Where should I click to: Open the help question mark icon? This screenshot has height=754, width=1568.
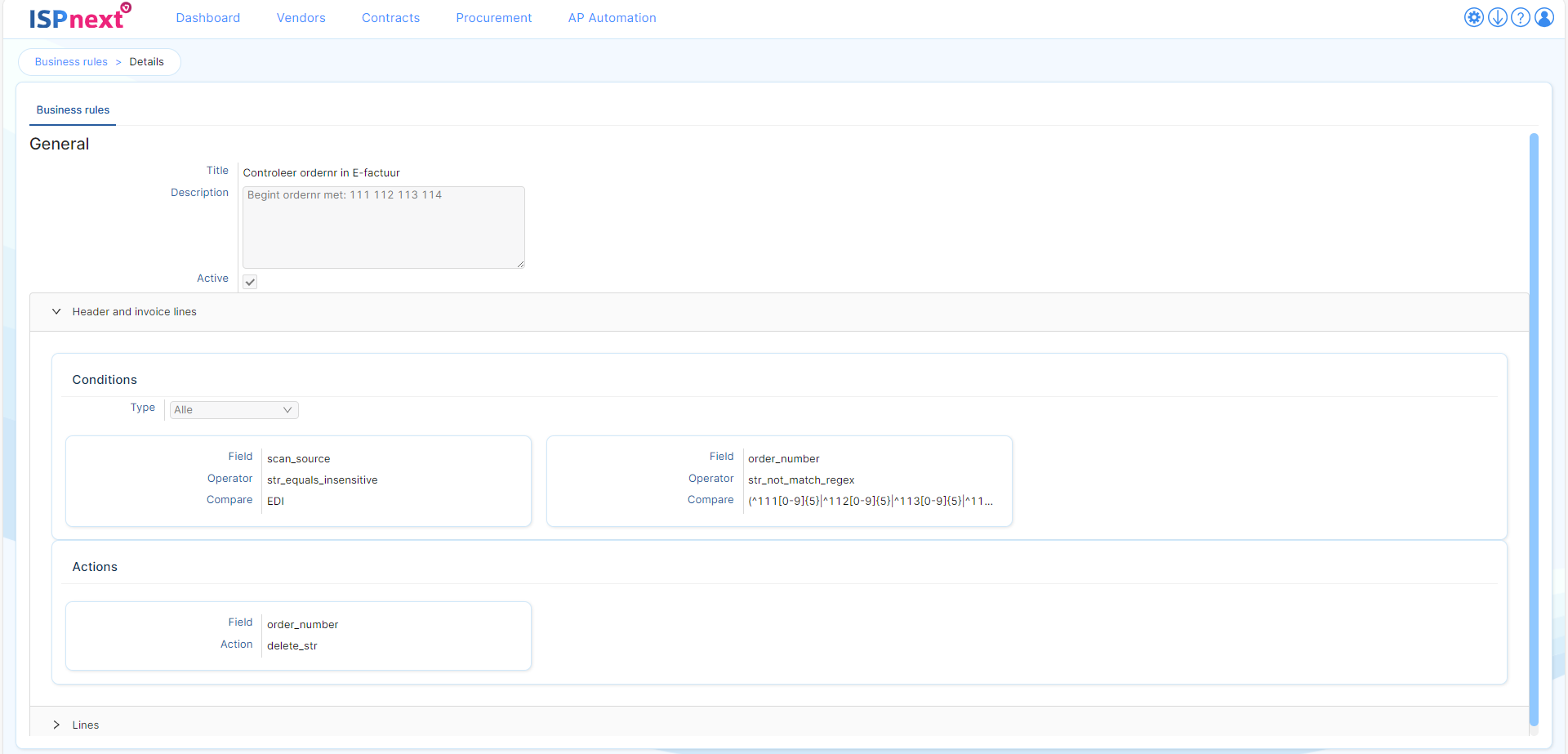[x=1520, y=17]
